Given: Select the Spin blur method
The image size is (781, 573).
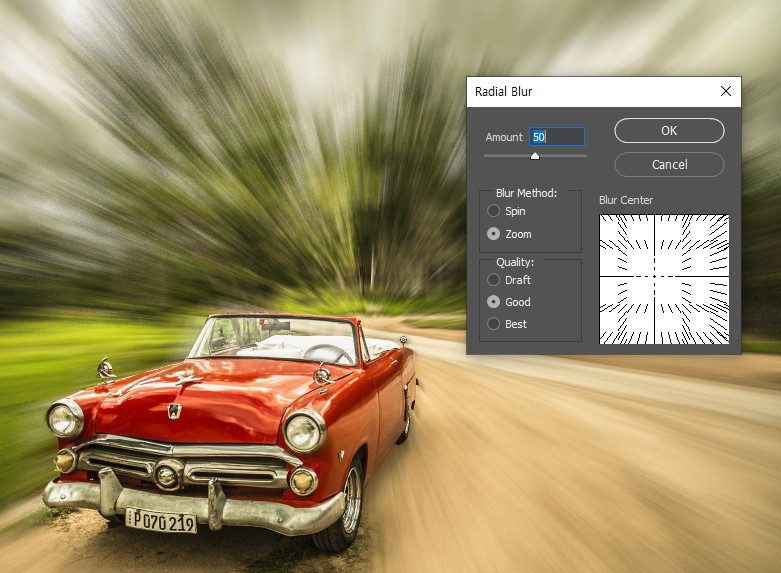Looking at the screenshot, I should click(494, 211).
